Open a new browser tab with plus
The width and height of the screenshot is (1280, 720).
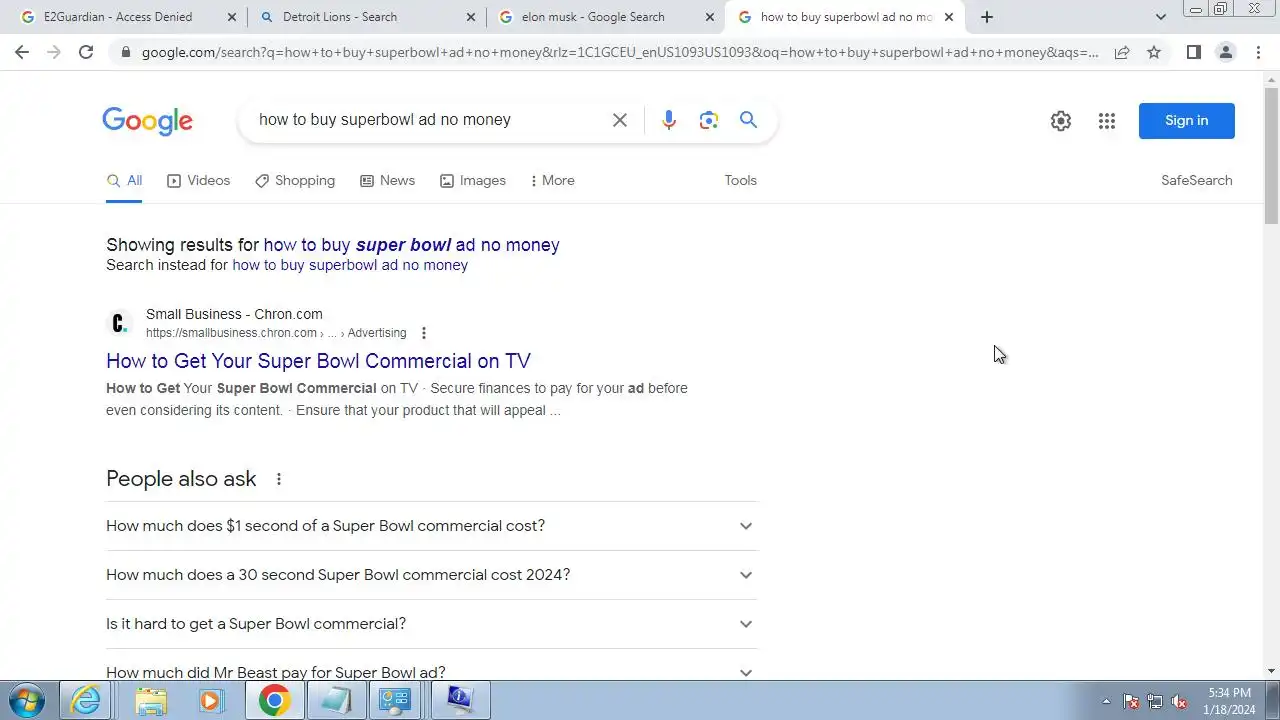click(x=987, y=17)
